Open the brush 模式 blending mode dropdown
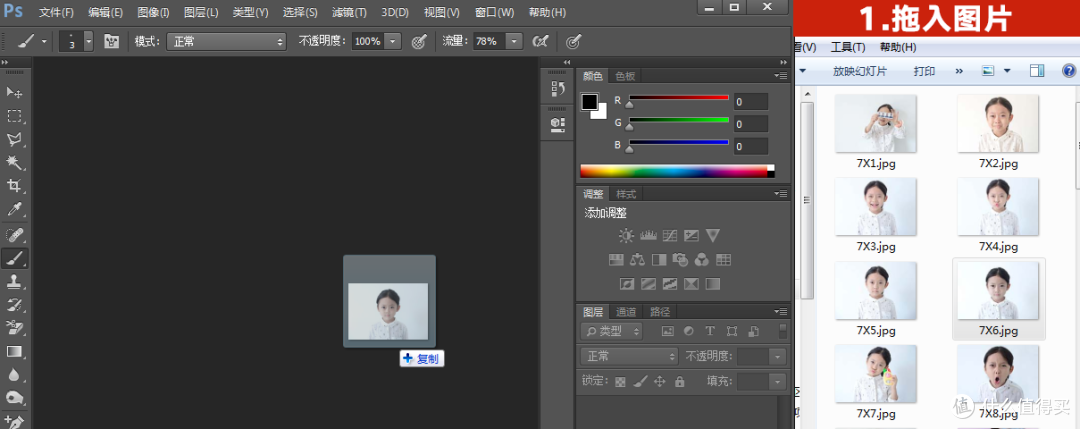The image size is (1080, 429). click(x=224, y=42)
